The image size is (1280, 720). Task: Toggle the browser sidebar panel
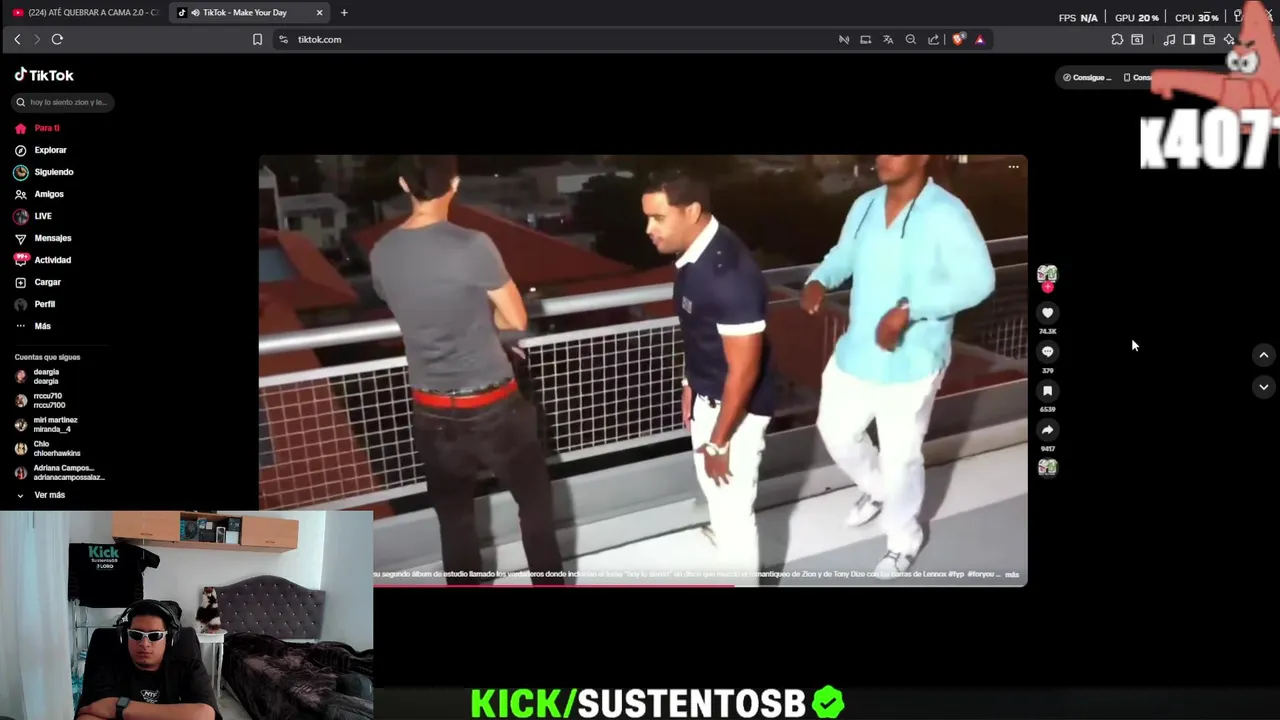pyautogui.click(x=1189, y=39)
